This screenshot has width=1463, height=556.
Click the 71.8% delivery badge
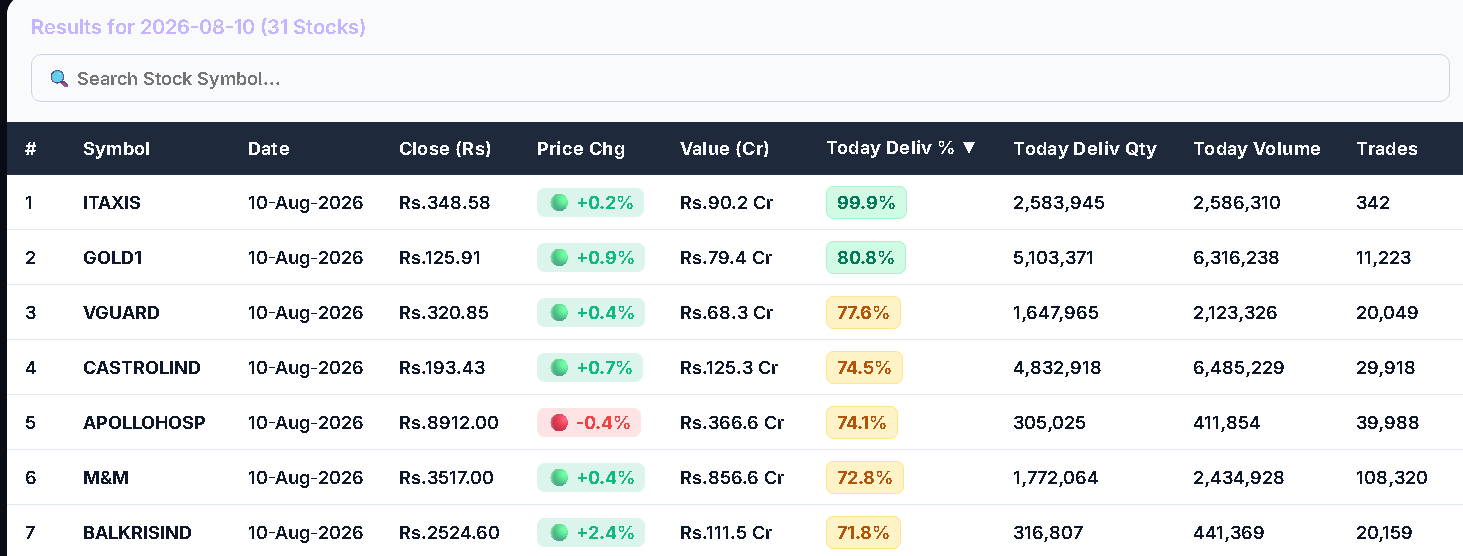pos(863,532)
